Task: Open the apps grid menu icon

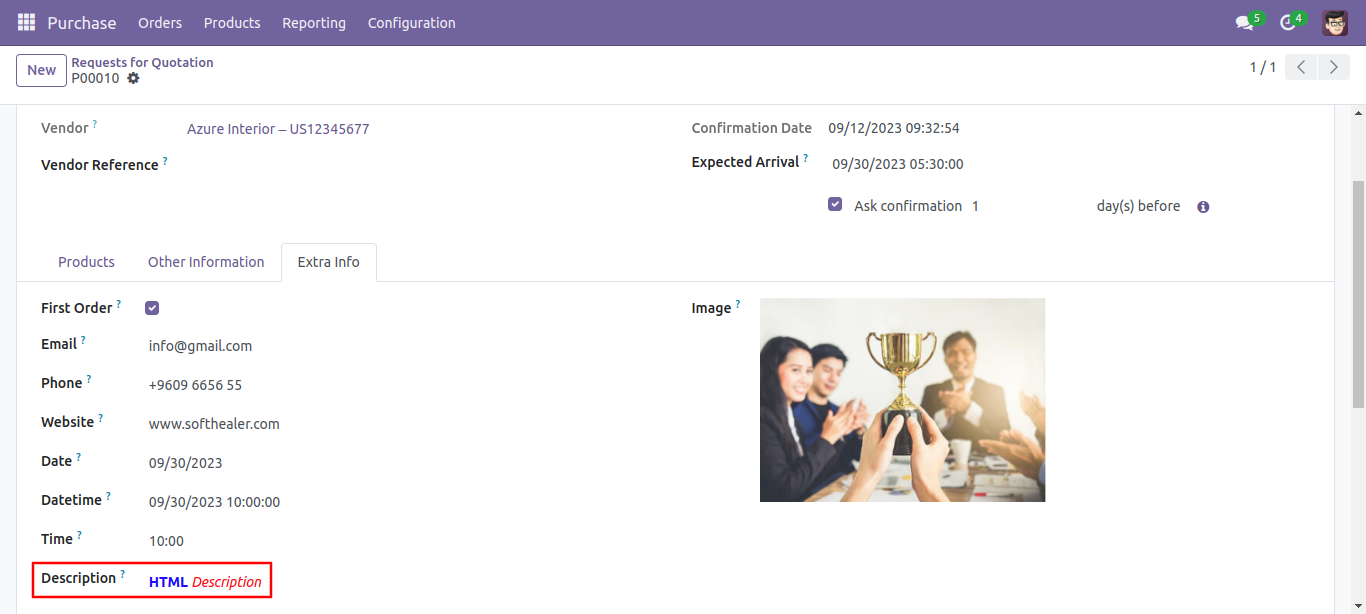Action: tap(26, 22)
